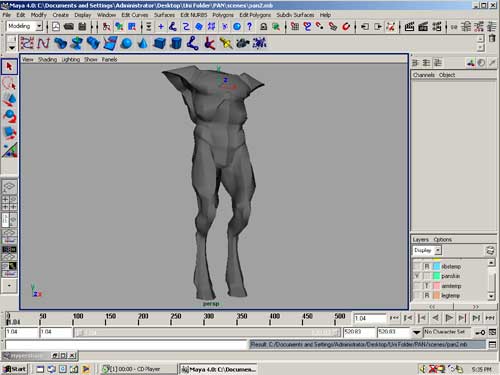Click the MEL command line input
Viewport: 500px width, 375px height.
pyautogui.click(x=126, y=345)
